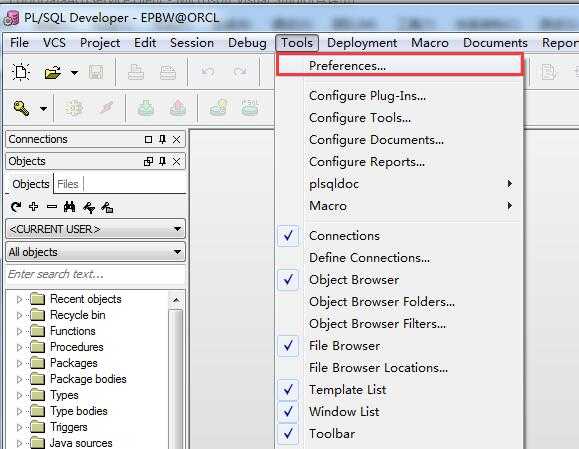Image resolution: width=579 pixels, height=449 pixels.
Task: Click the plus icon in Objects toolbar
Action: tap(34, 207)
